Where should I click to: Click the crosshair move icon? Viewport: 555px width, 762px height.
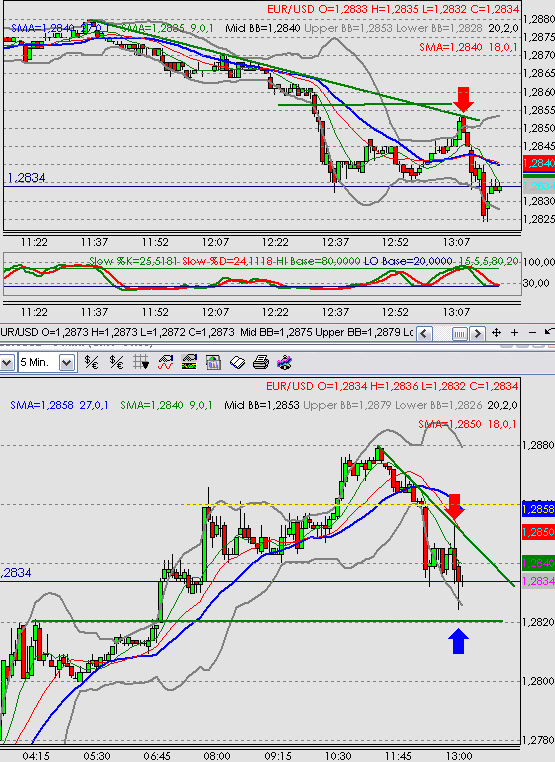(x=496, y=333)
